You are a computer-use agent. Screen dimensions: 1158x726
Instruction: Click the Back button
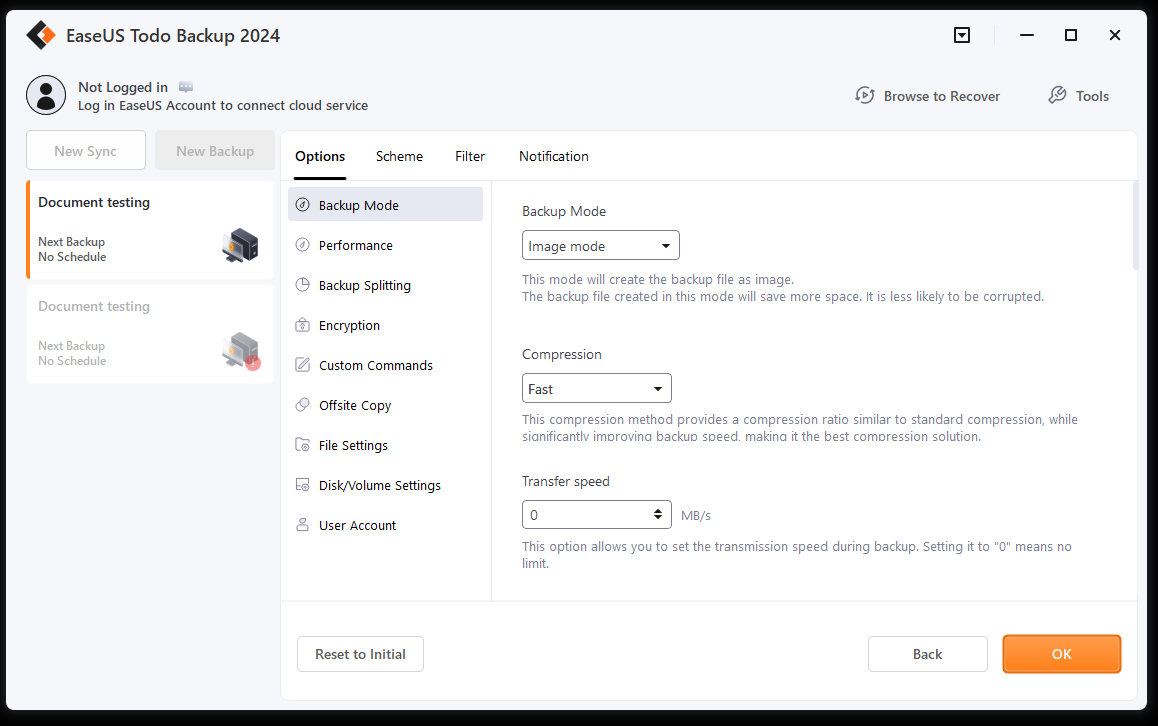pyautogui.click(x=928, y=654)
